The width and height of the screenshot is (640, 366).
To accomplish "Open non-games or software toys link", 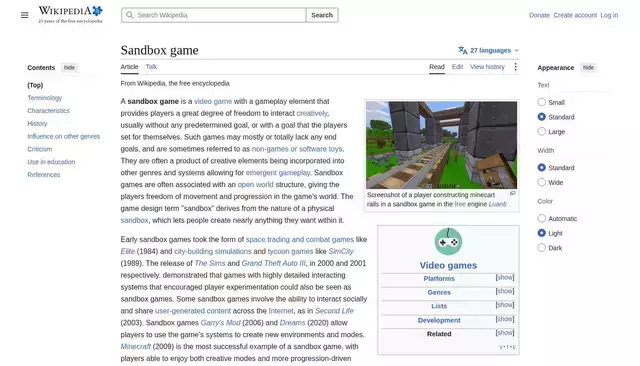I will (297, 149).
